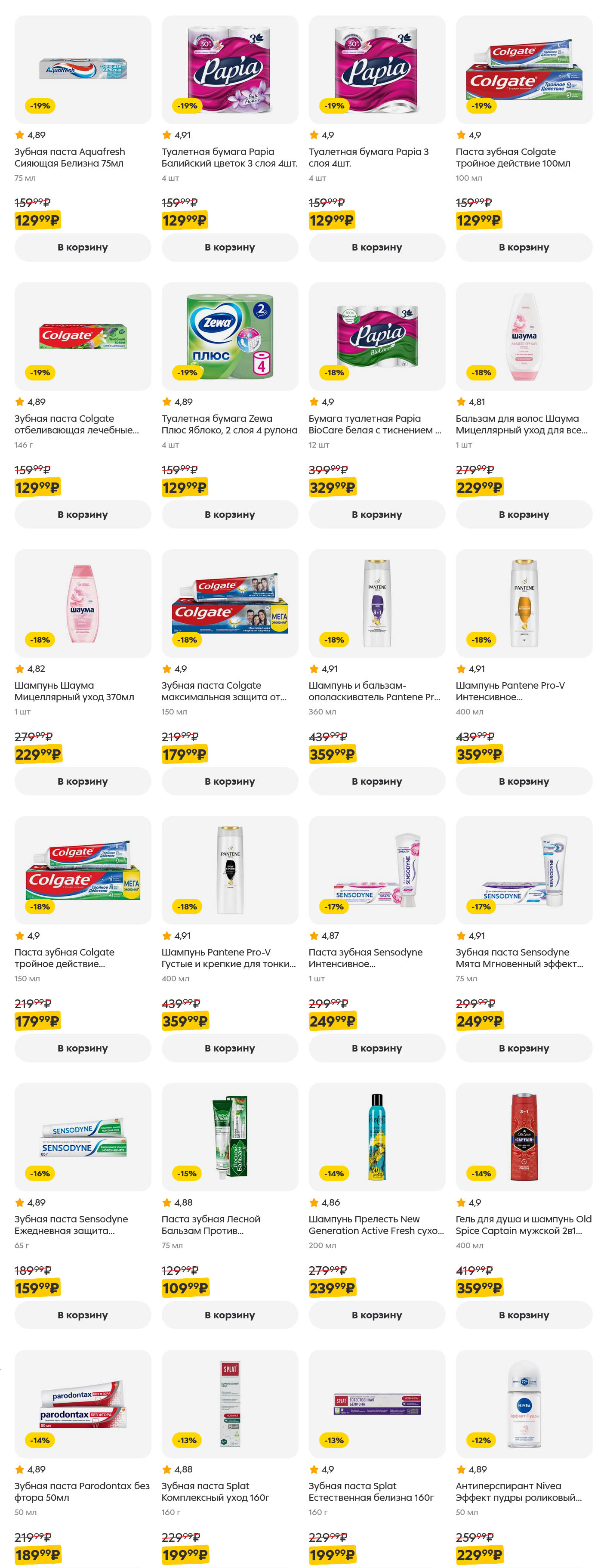Open the Splat Комплексный уход 160г title

click(215, 1491)
